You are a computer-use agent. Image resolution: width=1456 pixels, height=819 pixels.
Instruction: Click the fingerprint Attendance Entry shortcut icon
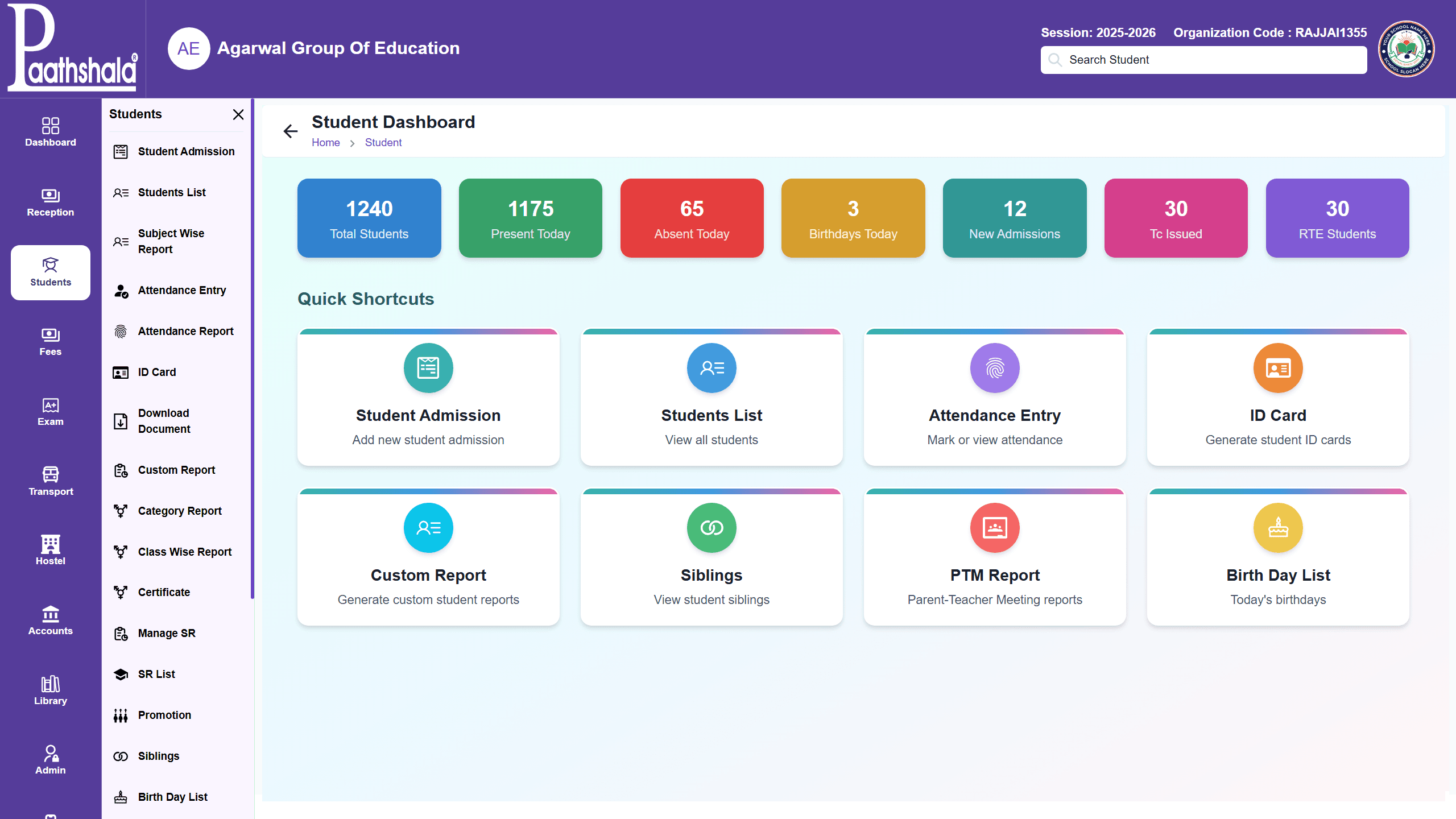click(995, 368)
